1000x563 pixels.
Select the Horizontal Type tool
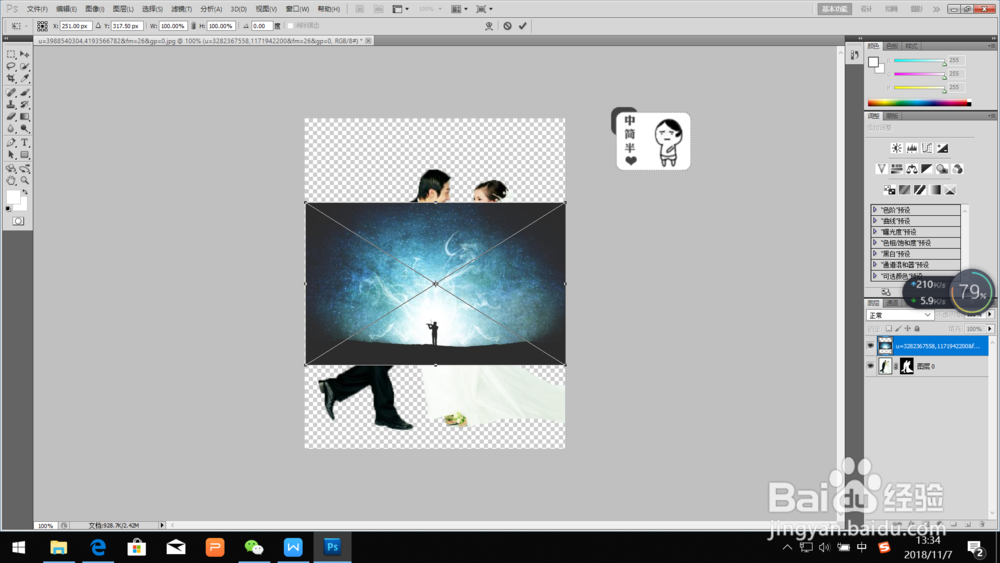[24, 143]
